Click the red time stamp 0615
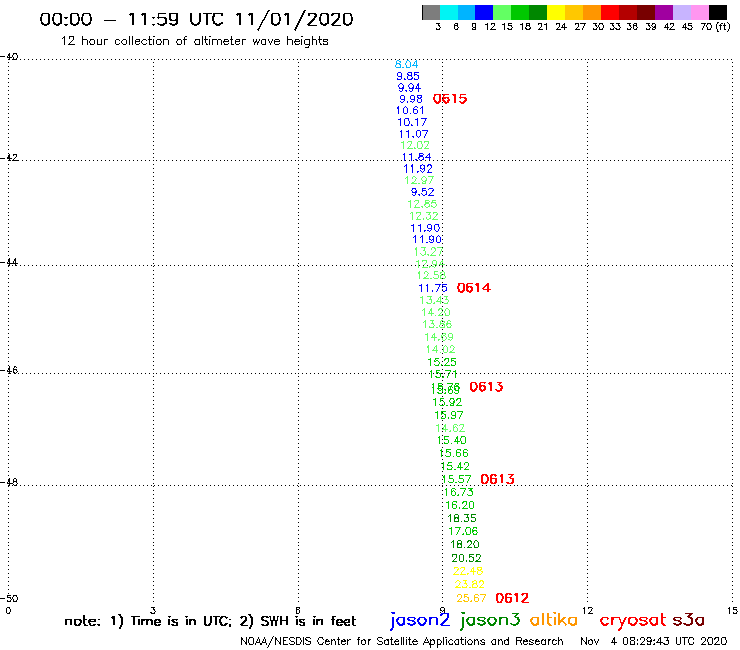Screen dimensions: 740x650 click(450, 99)
